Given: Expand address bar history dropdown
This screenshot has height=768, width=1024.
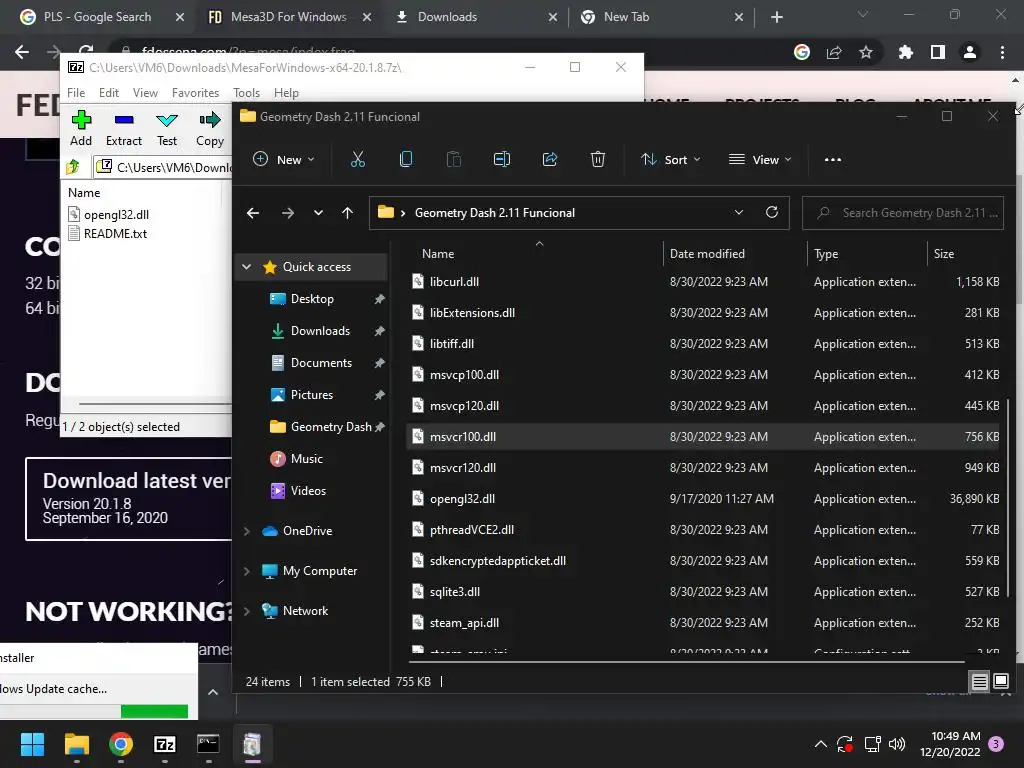Looking at the screenshot, I should pyautogui.click(x=739, y=212).
